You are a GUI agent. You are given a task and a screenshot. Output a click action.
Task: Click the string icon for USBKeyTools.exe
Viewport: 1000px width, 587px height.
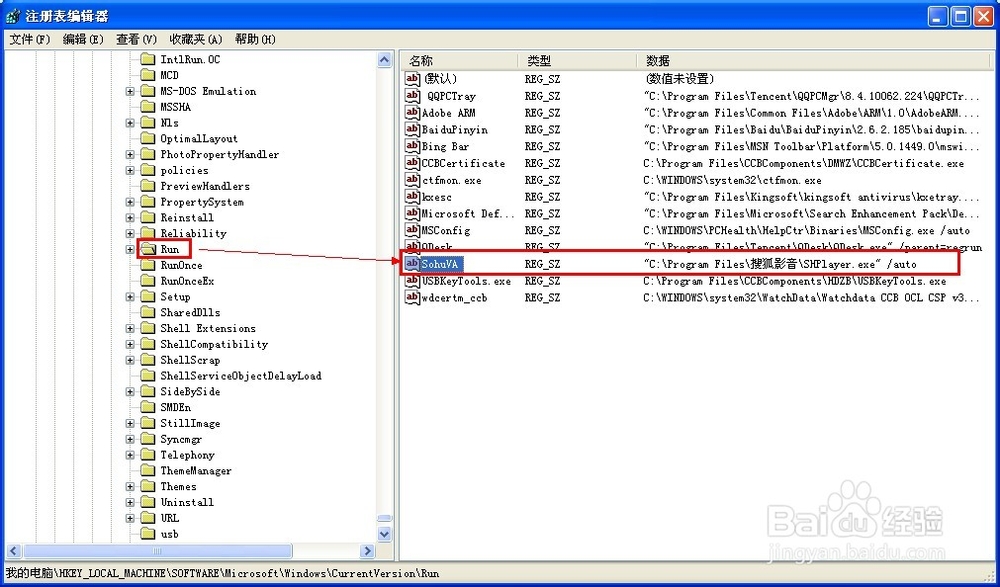(412, 281)
